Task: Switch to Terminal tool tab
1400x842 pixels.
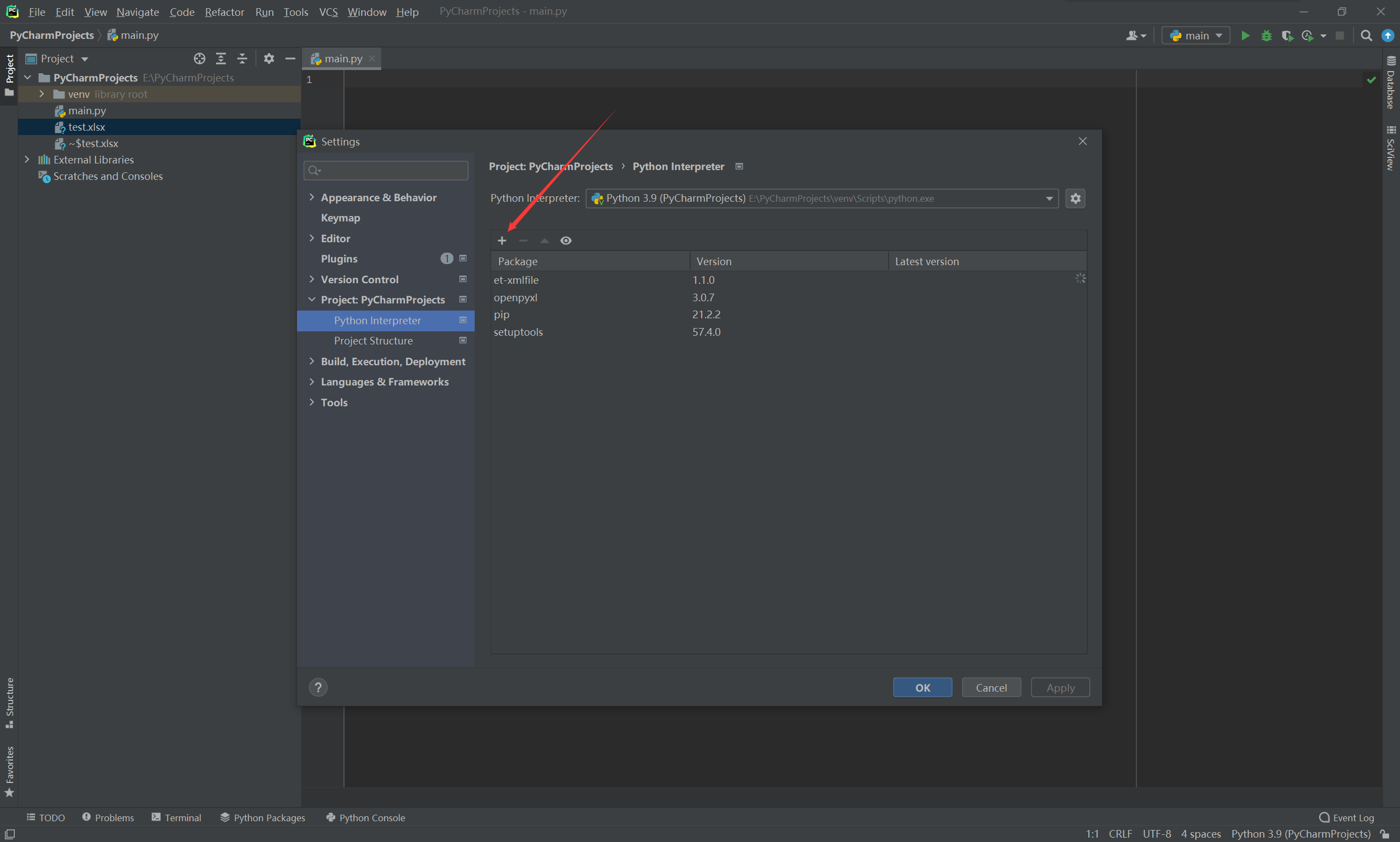Action: tap(176, 817)
